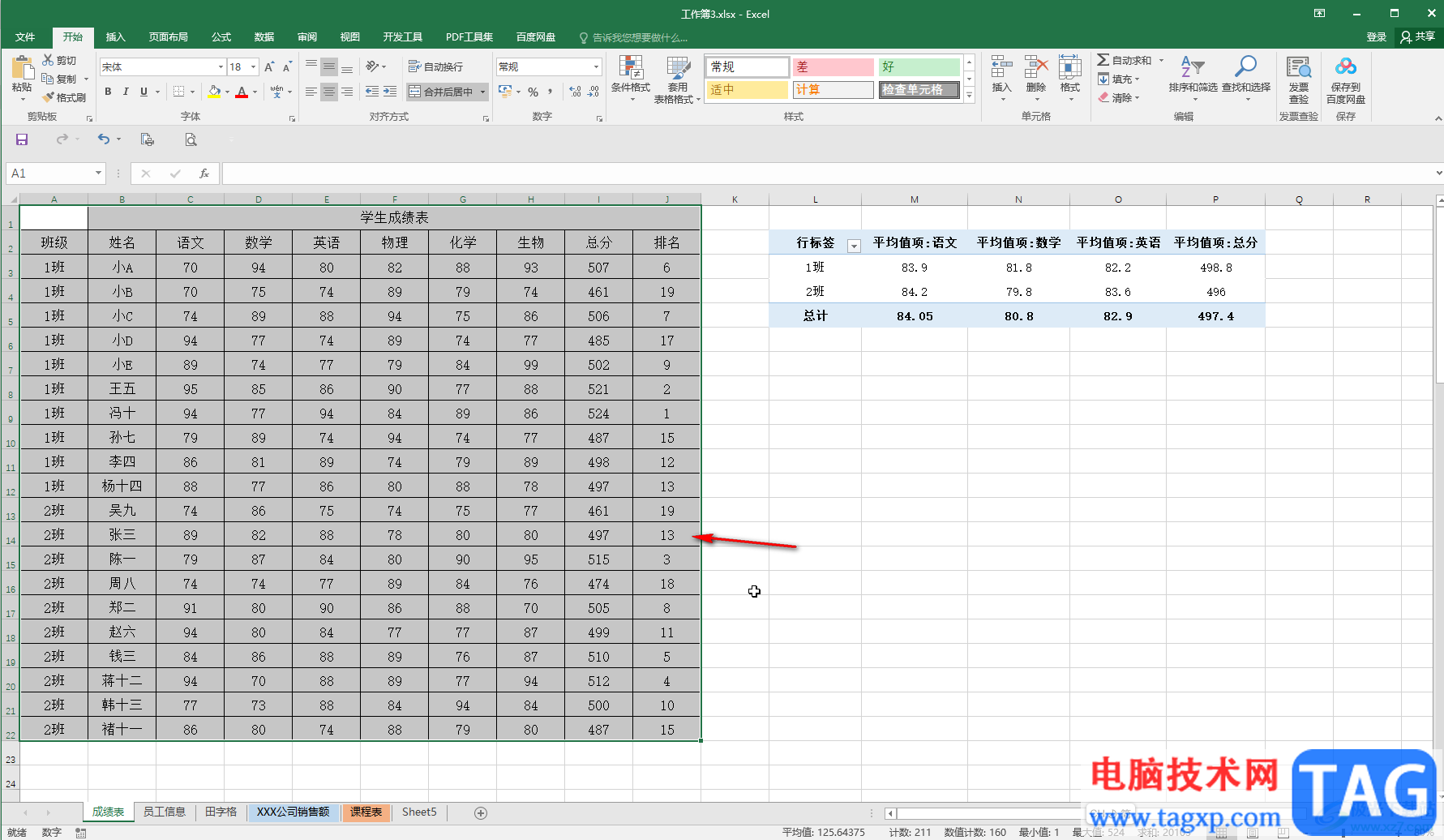Viewport: 1444px width, 840px height.
Task: Click the Increase Decimal icon
Action: point(575,92)
